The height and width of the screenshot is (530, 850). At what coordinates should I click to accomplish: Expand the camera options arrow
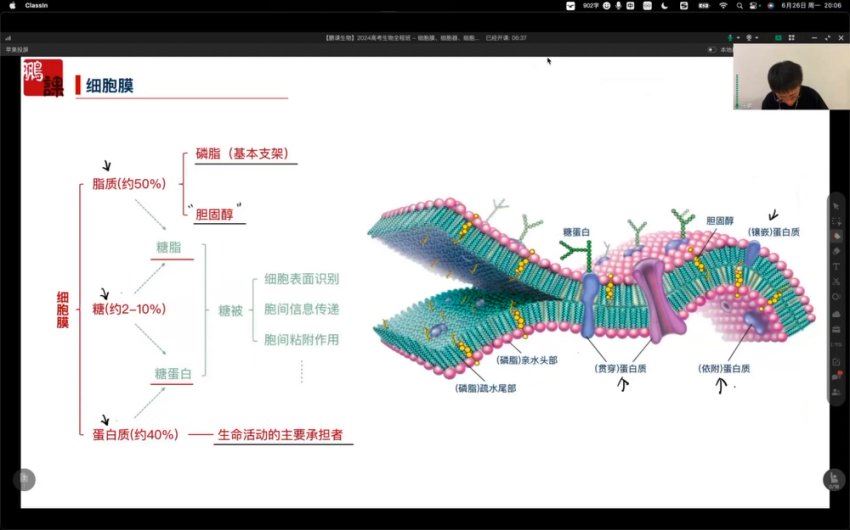coord(757,38)
